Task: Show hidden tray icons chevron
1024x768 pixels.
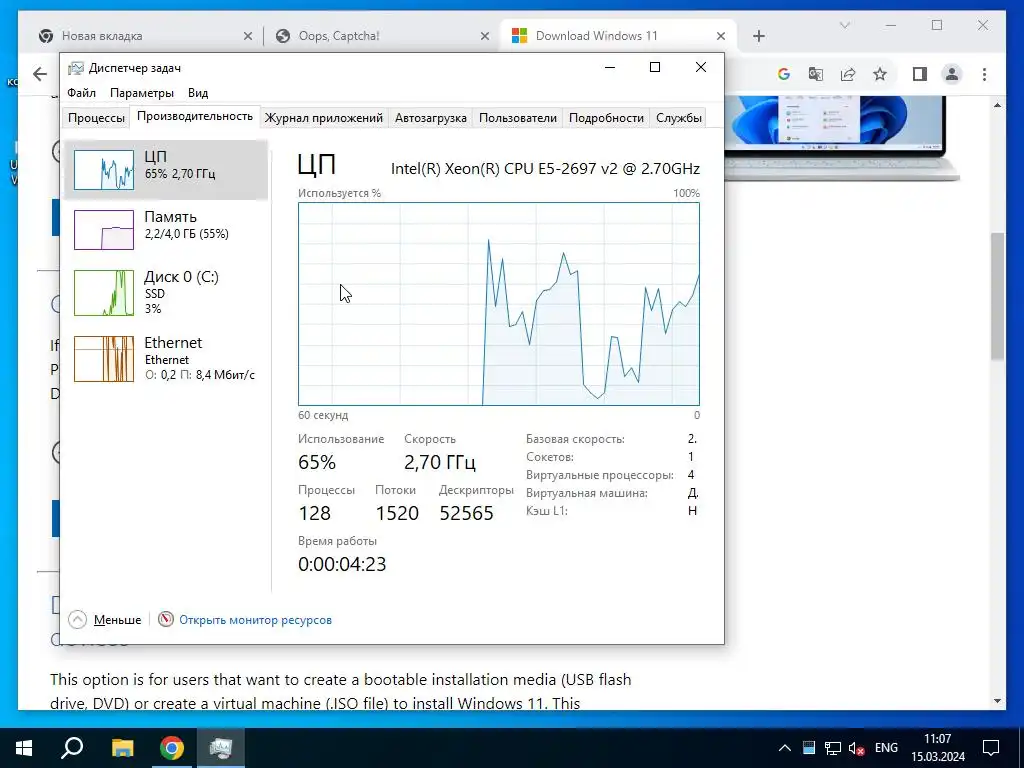Action: (785, 748)
